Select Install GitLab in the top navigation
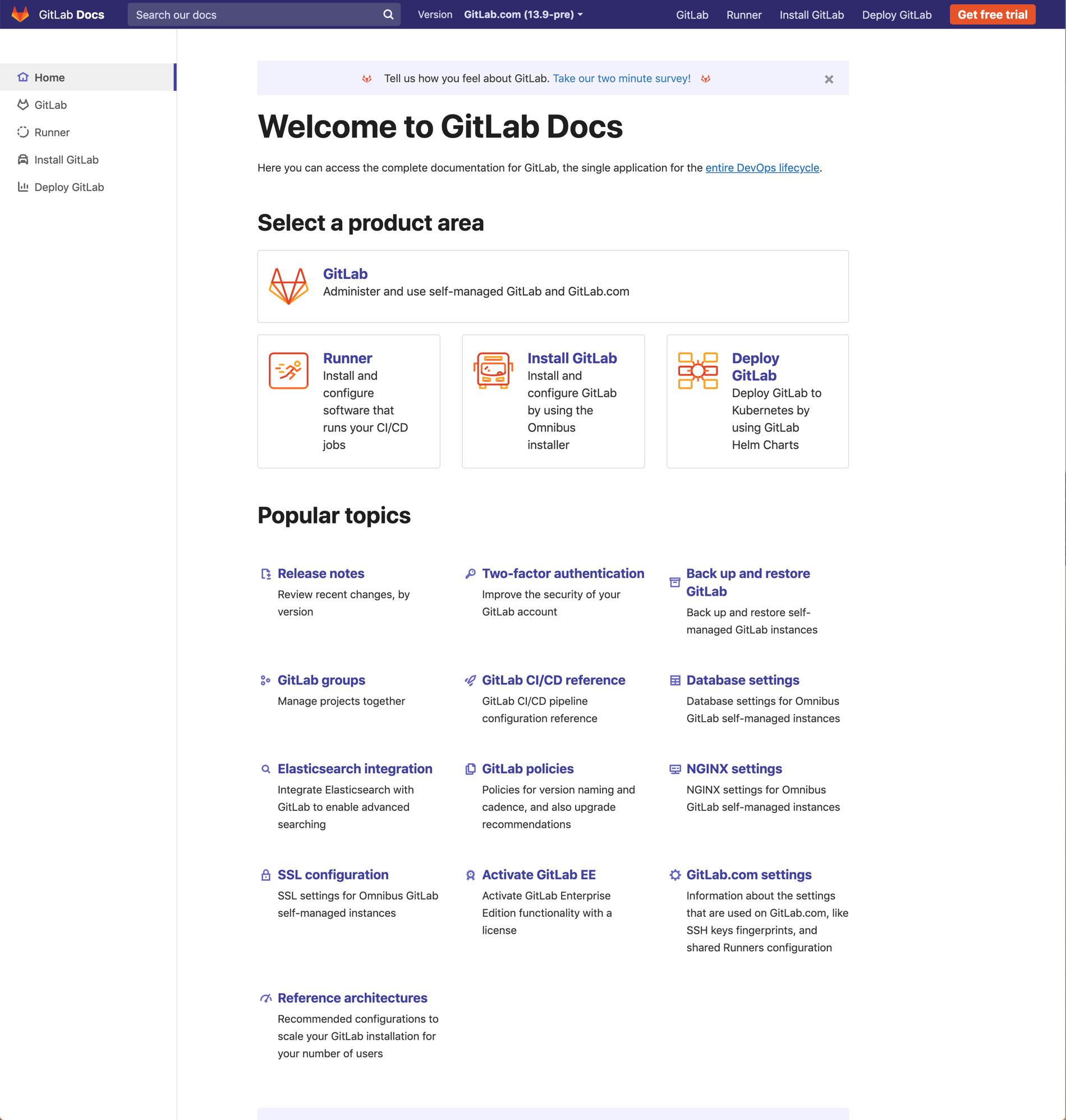The image size is (1066, 1120). click(x=811, y=14)
